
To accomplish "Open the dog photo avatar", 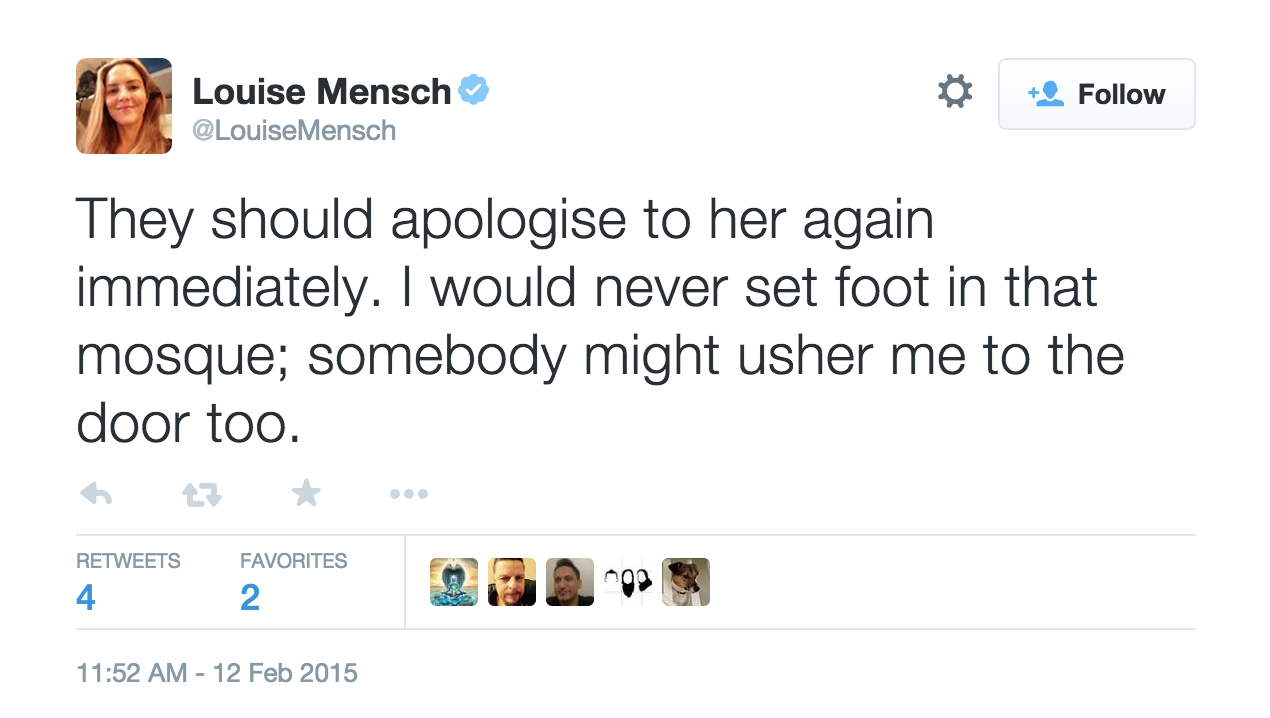I will coord(686,582).
